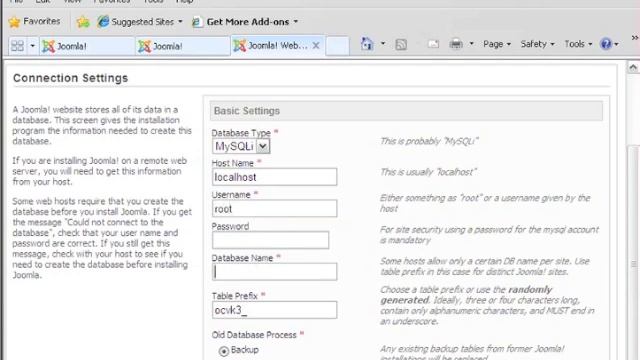Switch to the second Joomla! tab
Screen dimensions: 640x360
click(x=183, y=46)
